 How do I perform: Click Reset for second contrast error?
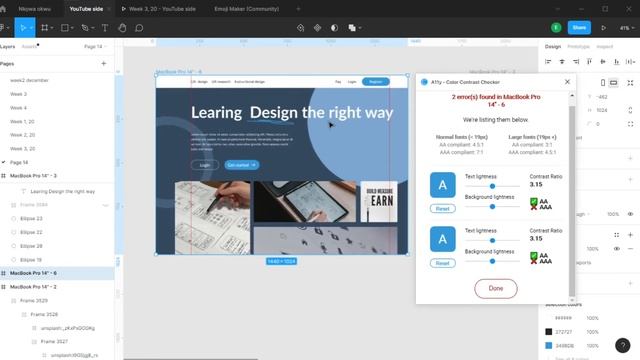click(x=442, y=263)
